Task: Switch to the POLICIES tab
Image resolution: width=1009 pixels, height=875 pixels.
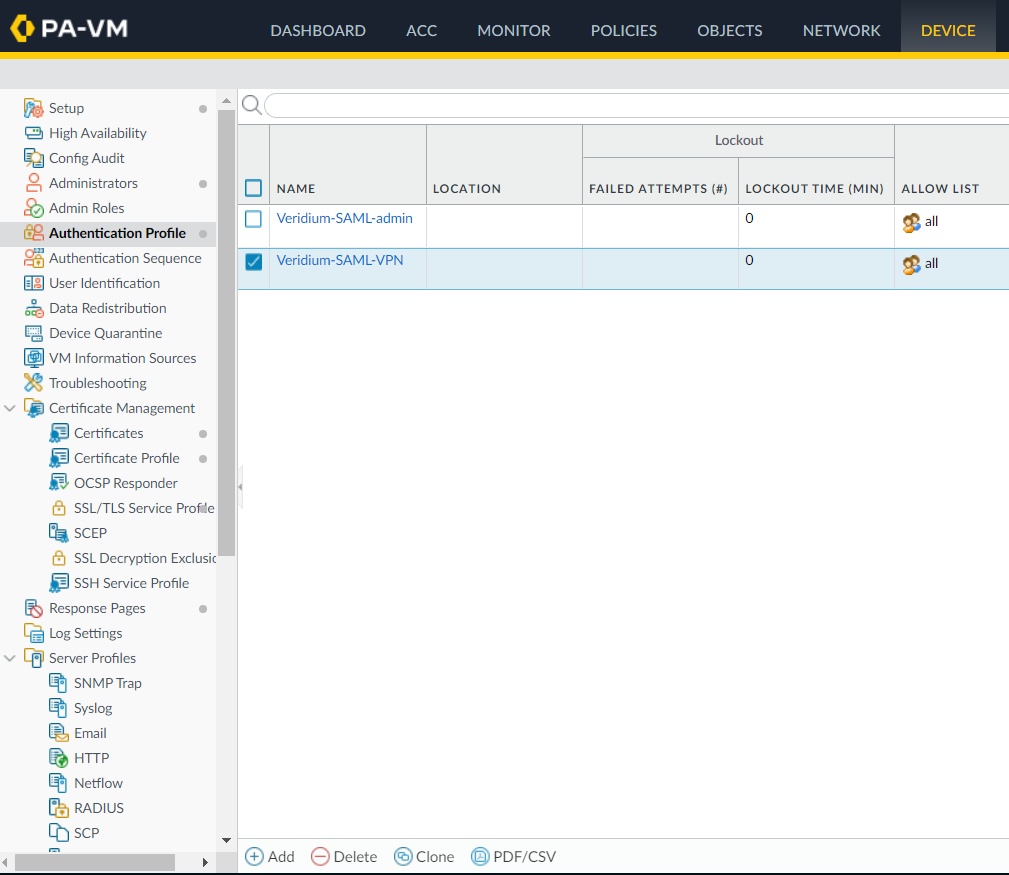Action: (x=623, y=30)
